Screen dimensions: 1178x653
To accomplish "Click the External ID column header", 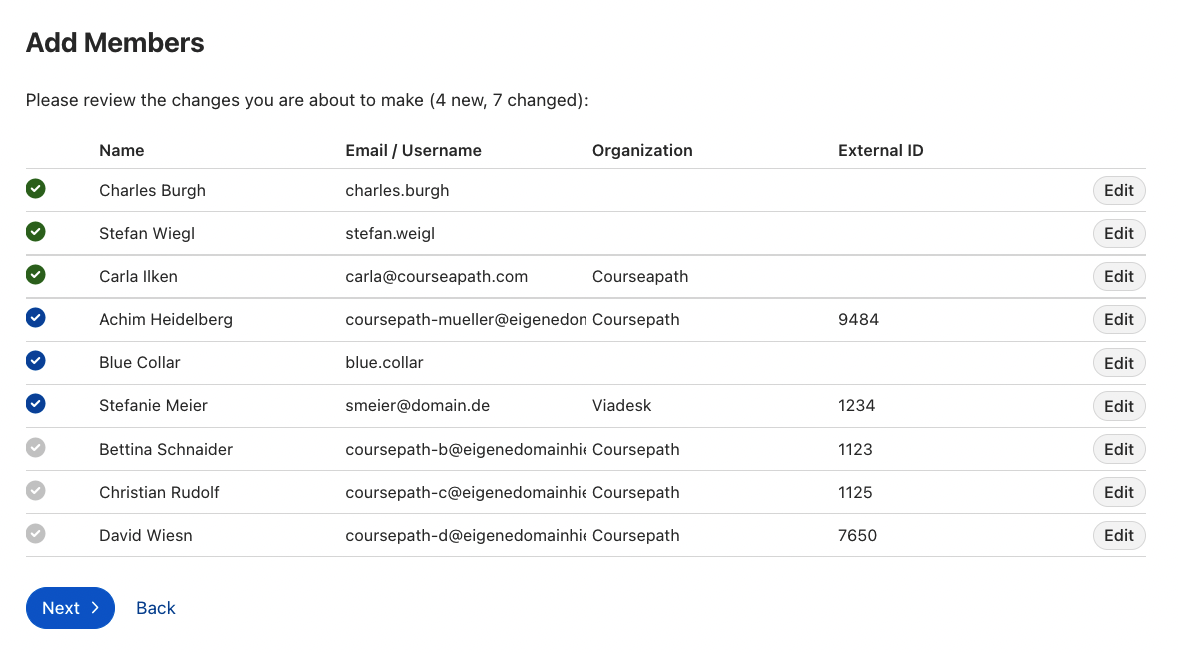I will point(880,151).
